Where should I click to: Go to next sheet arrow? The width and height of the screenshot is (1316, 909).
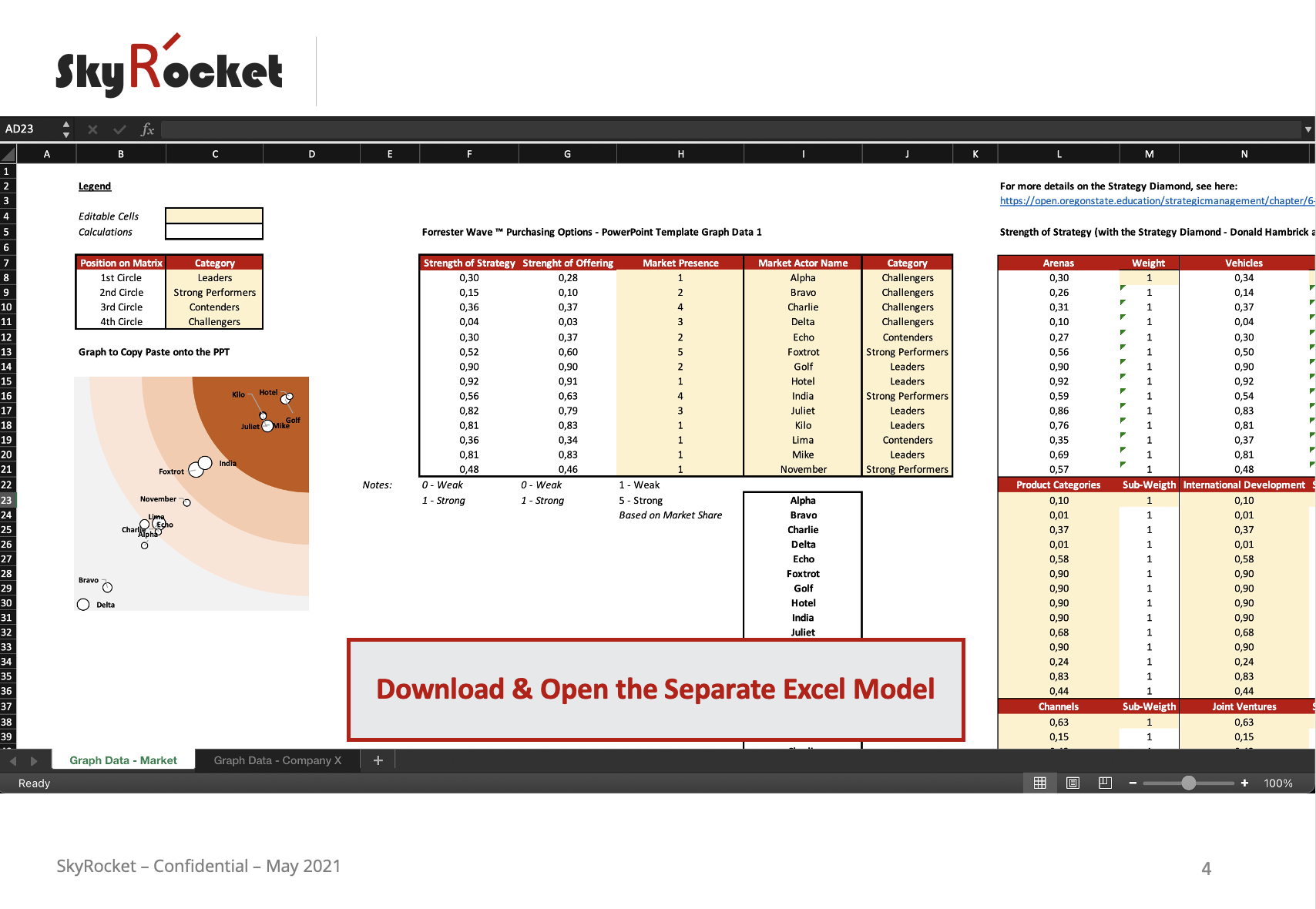tap(34, 760)
